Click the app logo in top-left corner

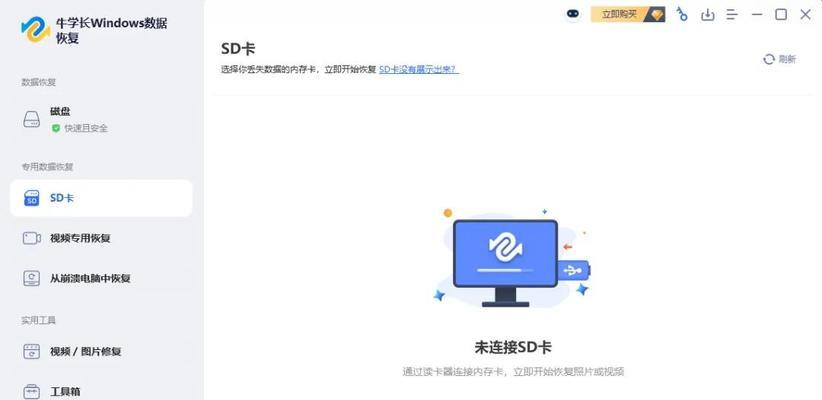pos(36,29)
